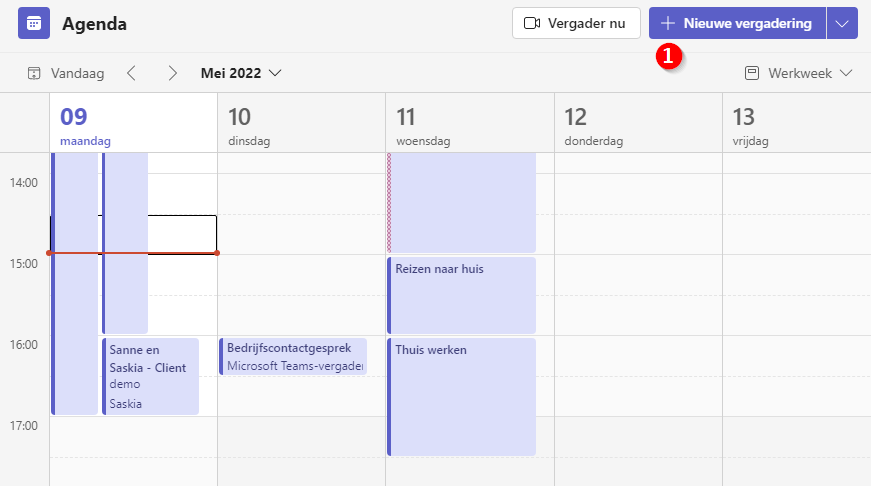Expand the Nieuwe vergadering dropdown arrow

tap(842, 23)
